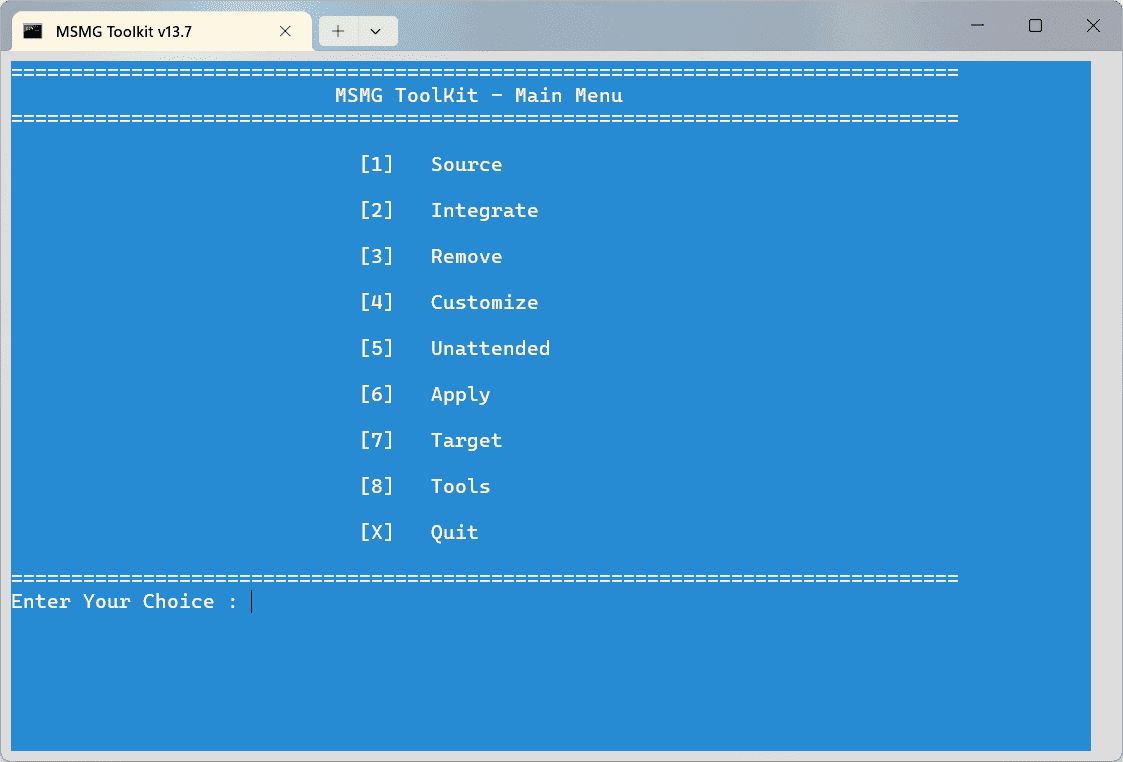Close the terminal window

1093,26
